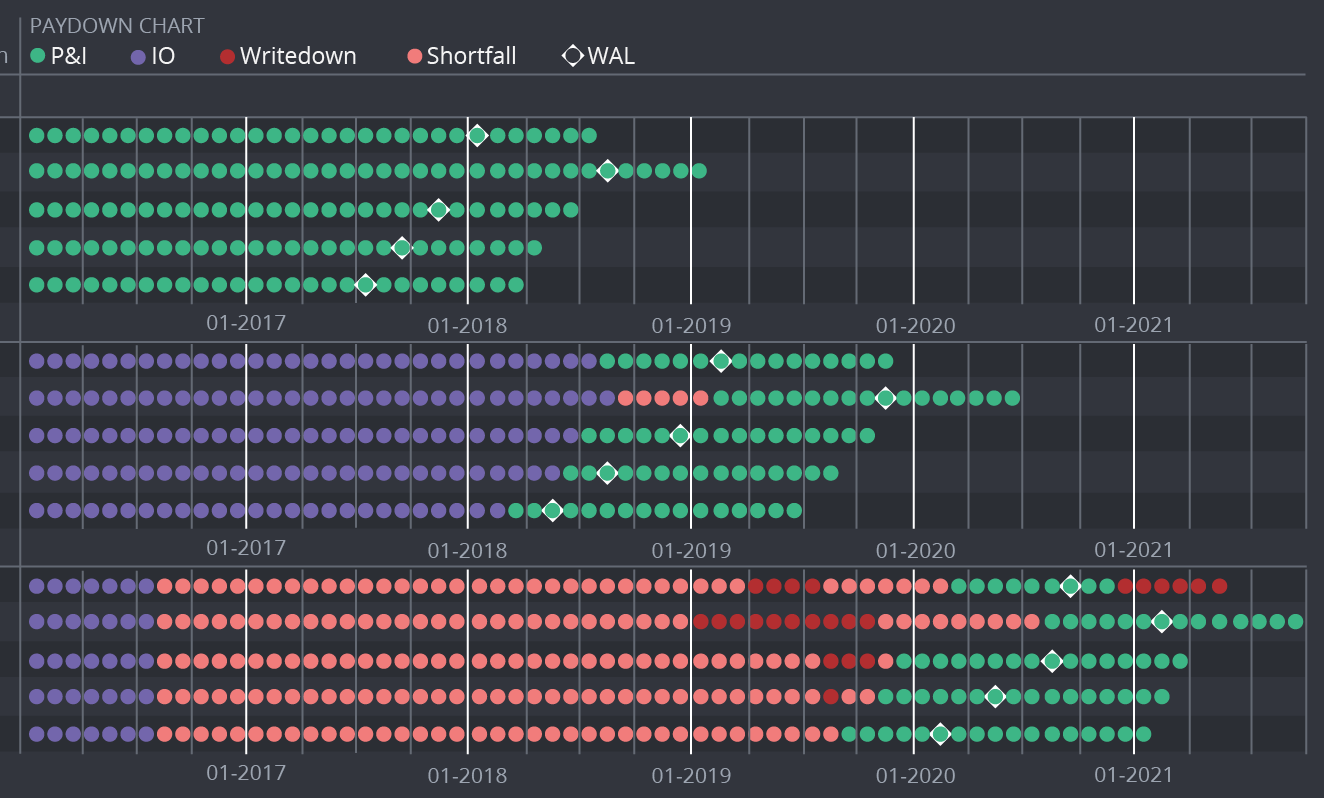The image size is (1324, 798).
Task: Select WAL diamond in top chart's fifth row
Action: (x=365, y=285)
